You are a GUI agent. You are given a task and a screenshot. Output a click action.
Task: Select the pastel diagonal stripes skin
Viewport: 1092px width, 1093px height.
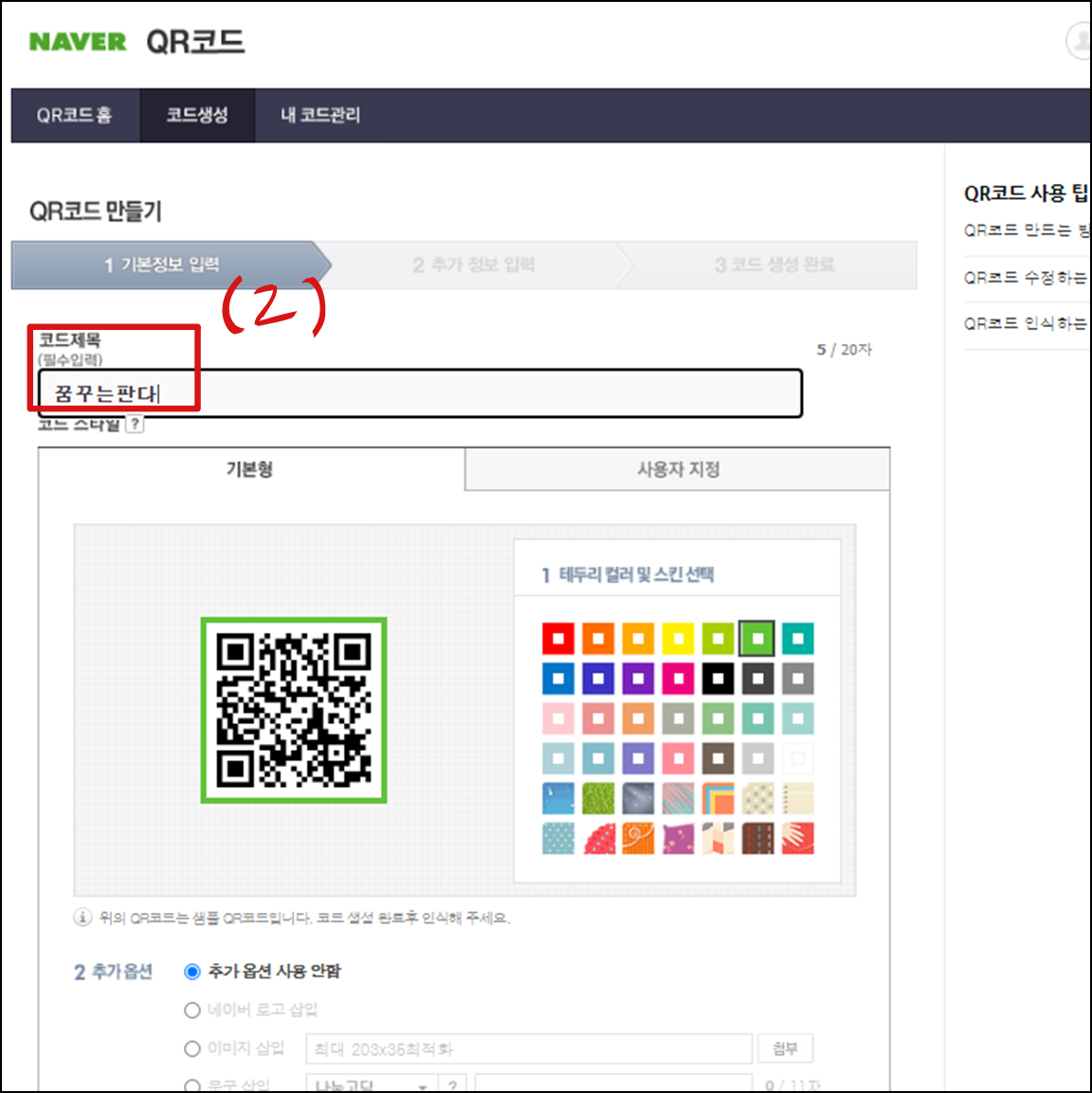pos(678,798)
